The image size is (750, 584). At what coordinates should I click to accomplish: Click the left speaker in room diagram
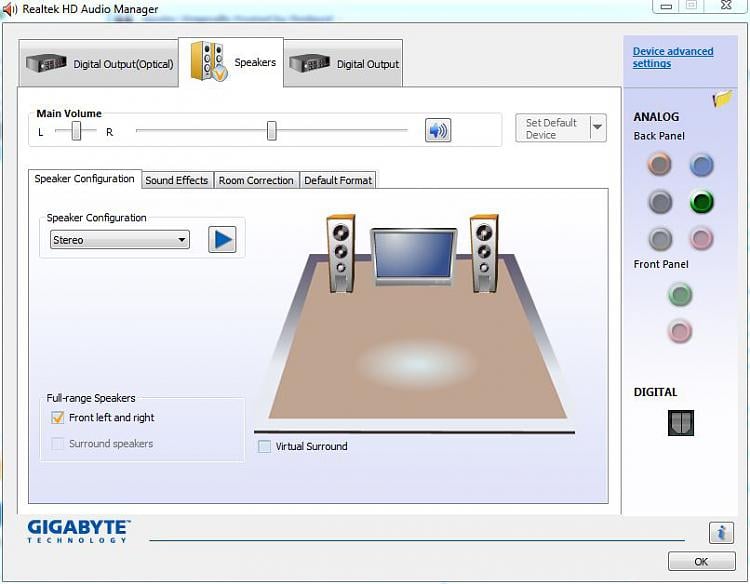341,253
